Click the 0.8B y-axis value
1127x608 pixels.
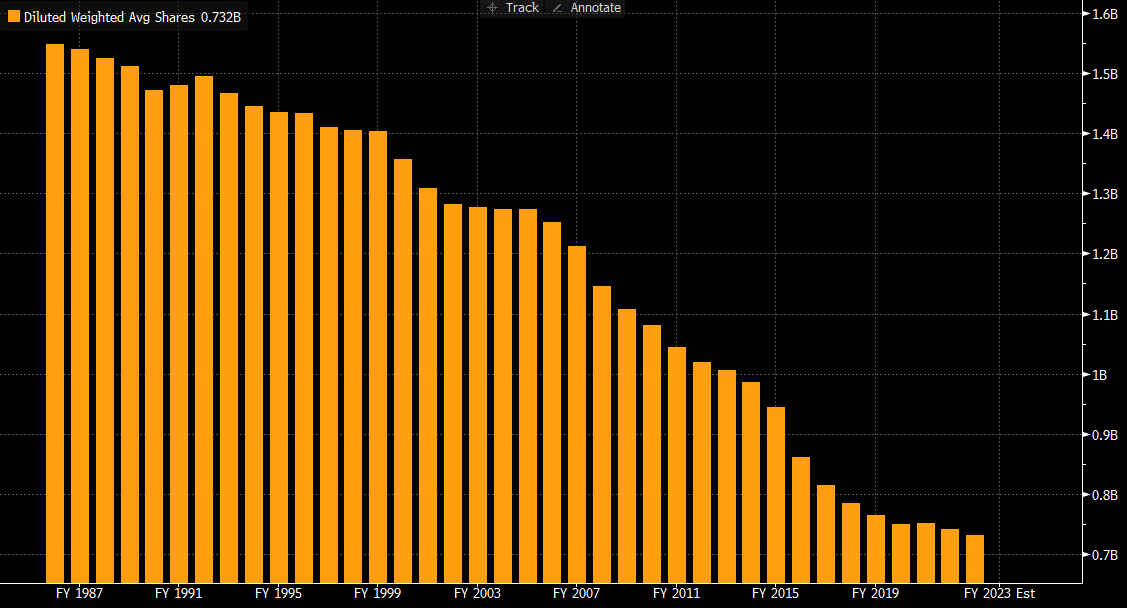[1105, 495]
